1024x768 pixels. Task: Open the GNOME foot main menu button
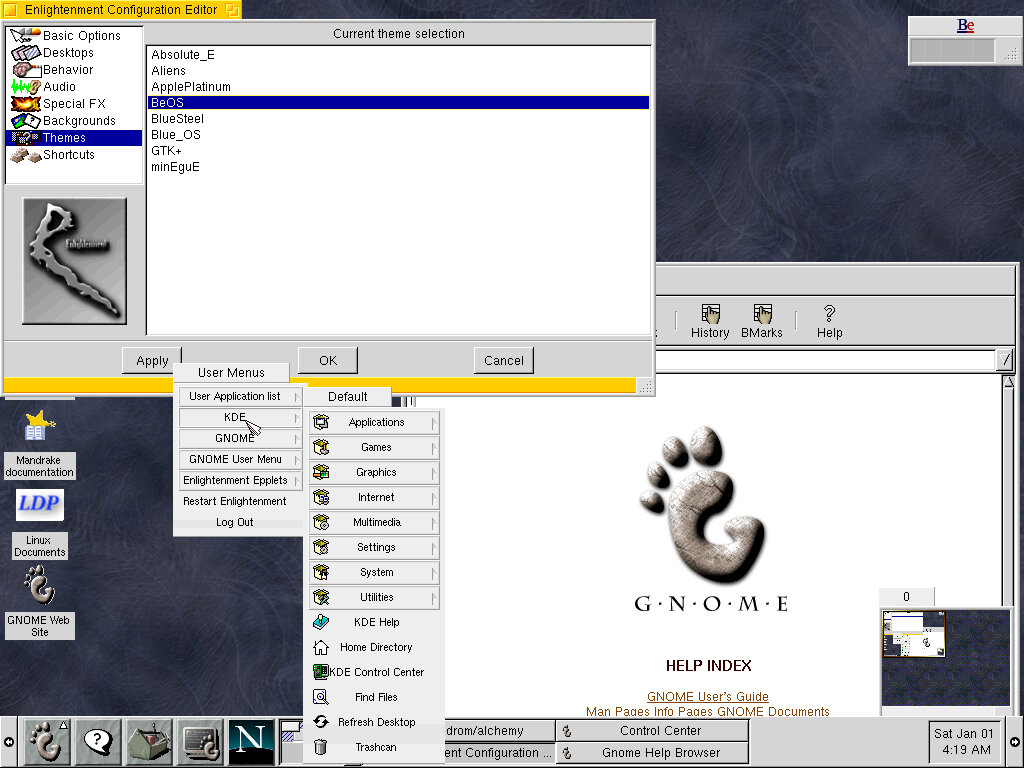click(x=46, y=742)
